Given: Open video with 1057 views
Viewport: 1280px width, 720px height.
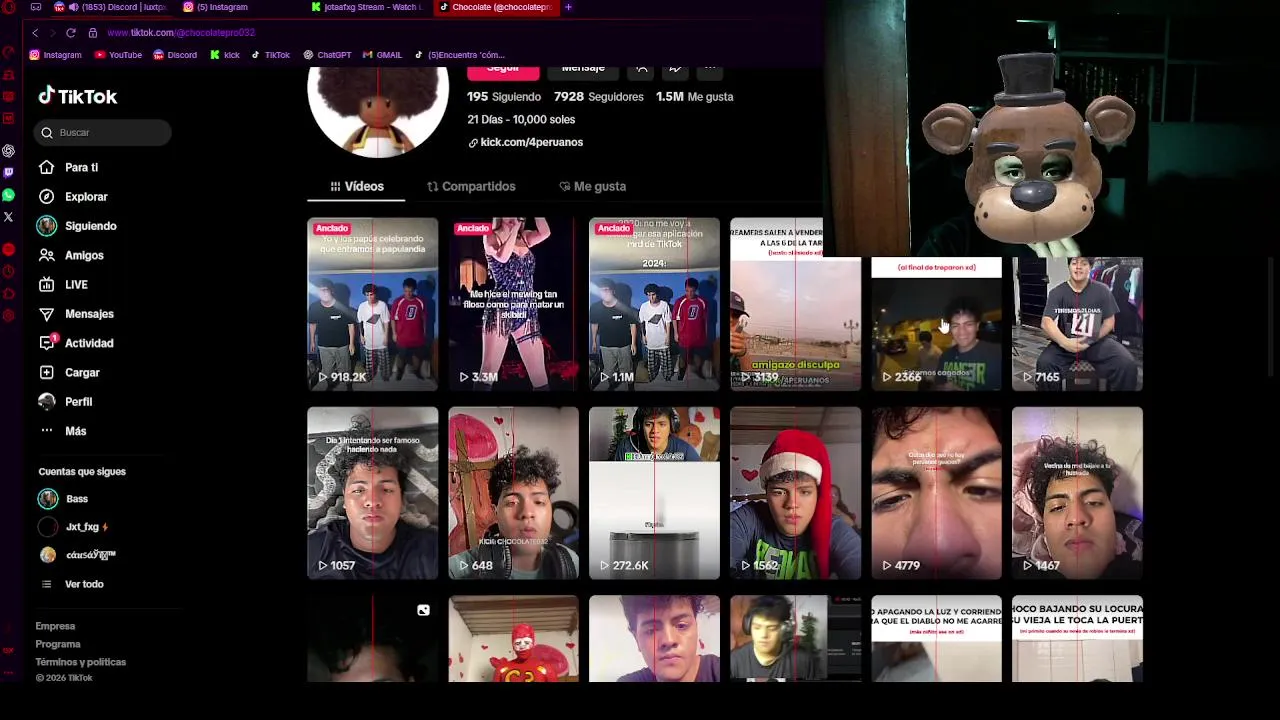Looking at the screenshot, I should 373,493.
